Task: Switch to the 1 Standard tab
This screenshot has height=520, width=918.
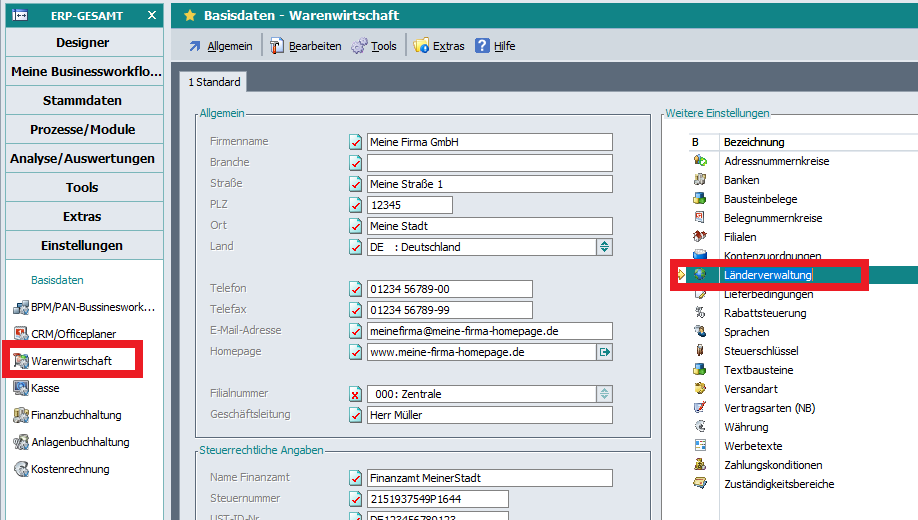Action: pyautogui.click(x=214, y=82)
